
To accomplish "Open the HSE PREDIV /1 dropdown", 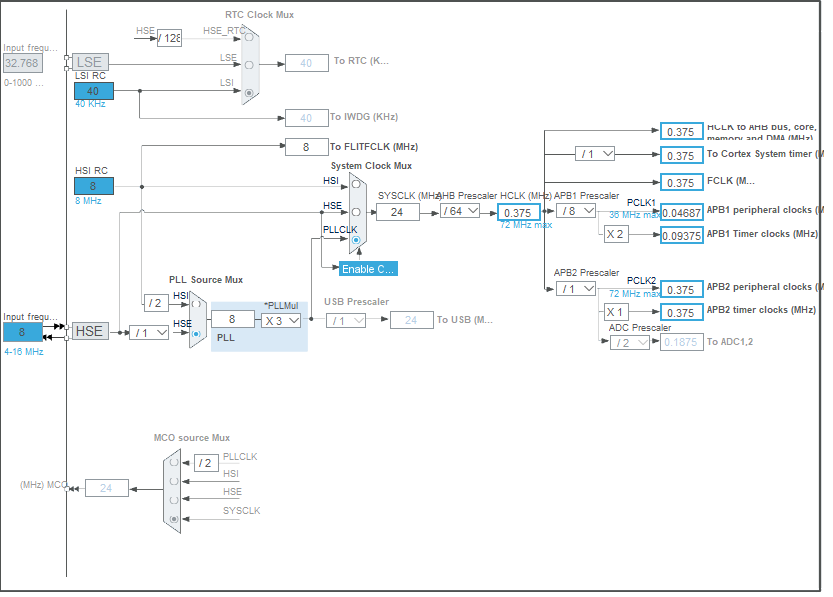I will pyautogui.click(x=148, y=331).
